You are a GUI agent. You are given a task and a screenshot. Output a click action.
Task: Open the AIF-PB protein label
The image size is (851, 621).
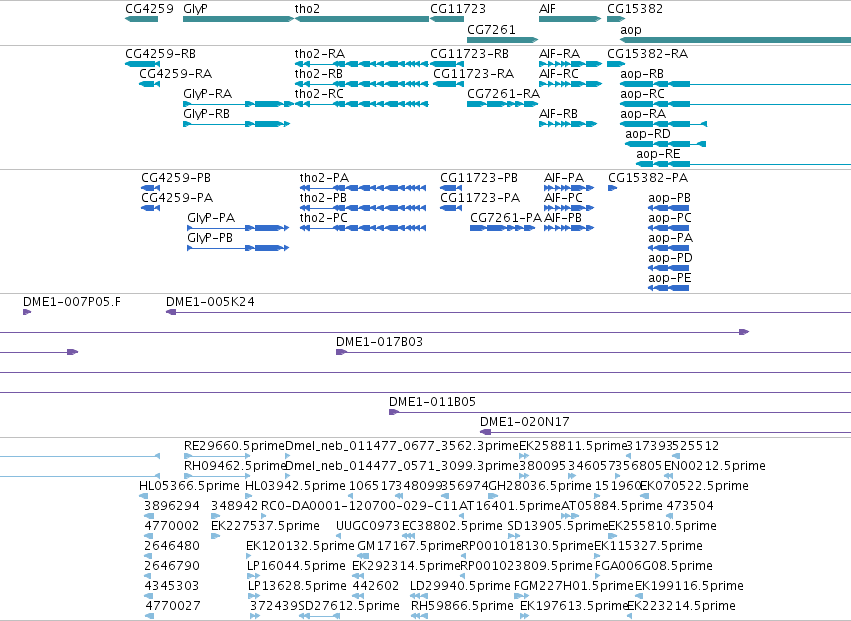(563, 218)
